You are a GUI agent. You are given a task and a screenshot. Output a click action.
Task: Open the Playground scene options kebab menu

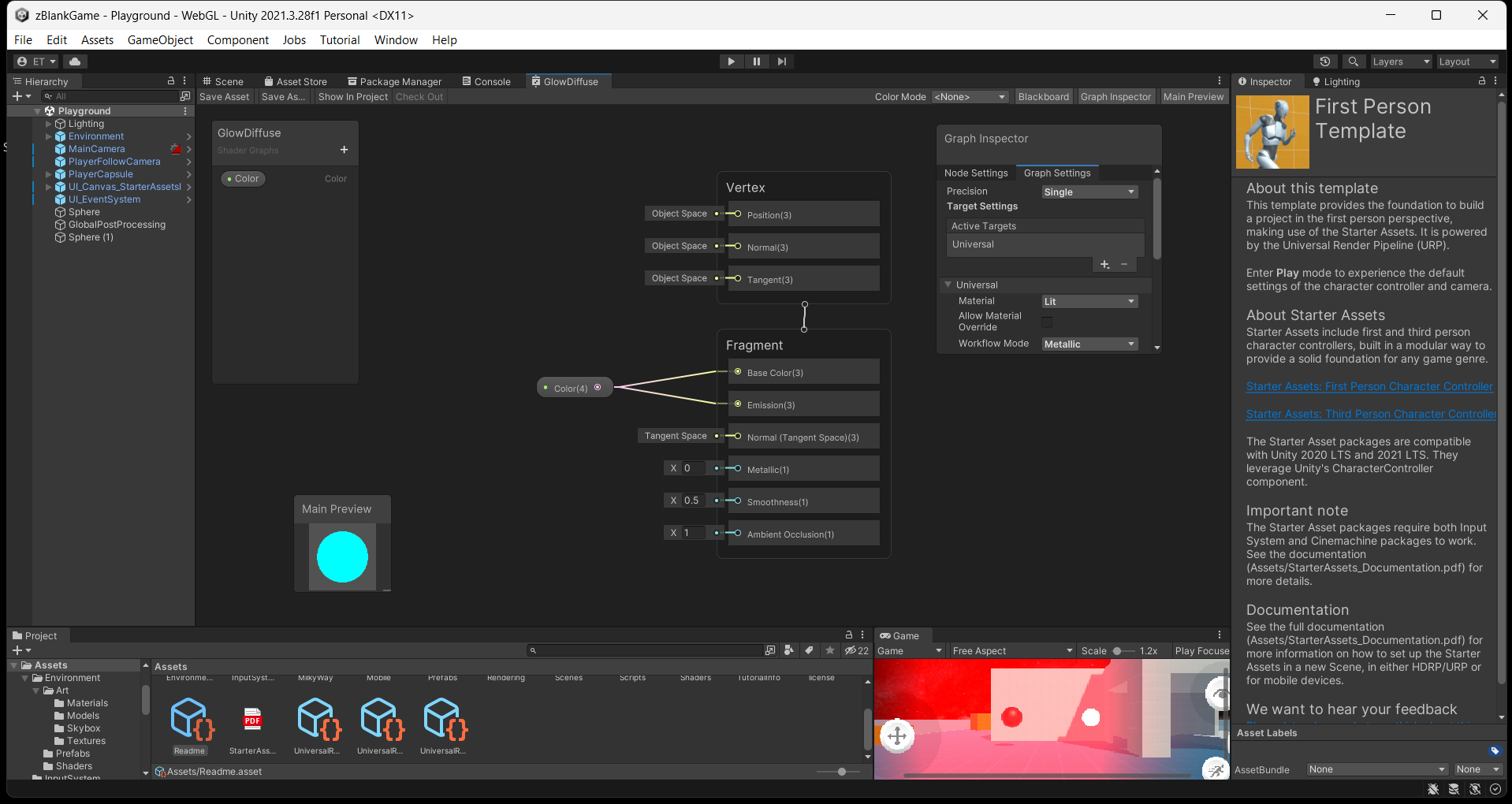pos(185,111)
